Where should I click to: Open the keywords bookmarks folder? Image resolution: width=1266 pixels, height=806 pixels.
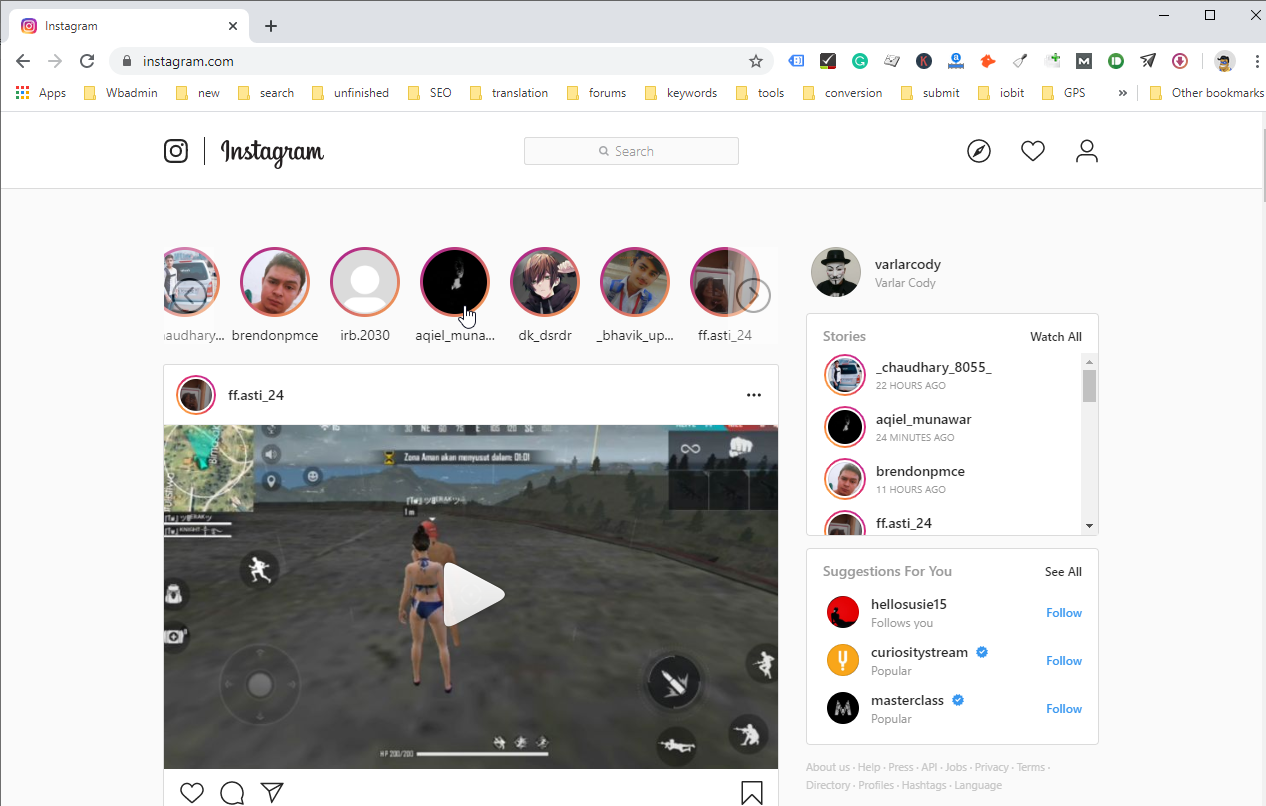[681, 93]
